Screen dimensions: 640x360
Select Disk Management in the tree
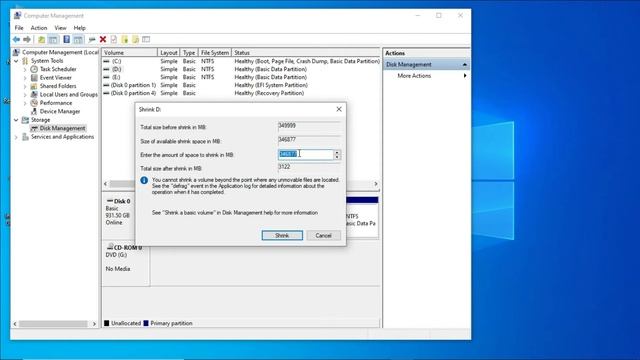pos(62,128)
